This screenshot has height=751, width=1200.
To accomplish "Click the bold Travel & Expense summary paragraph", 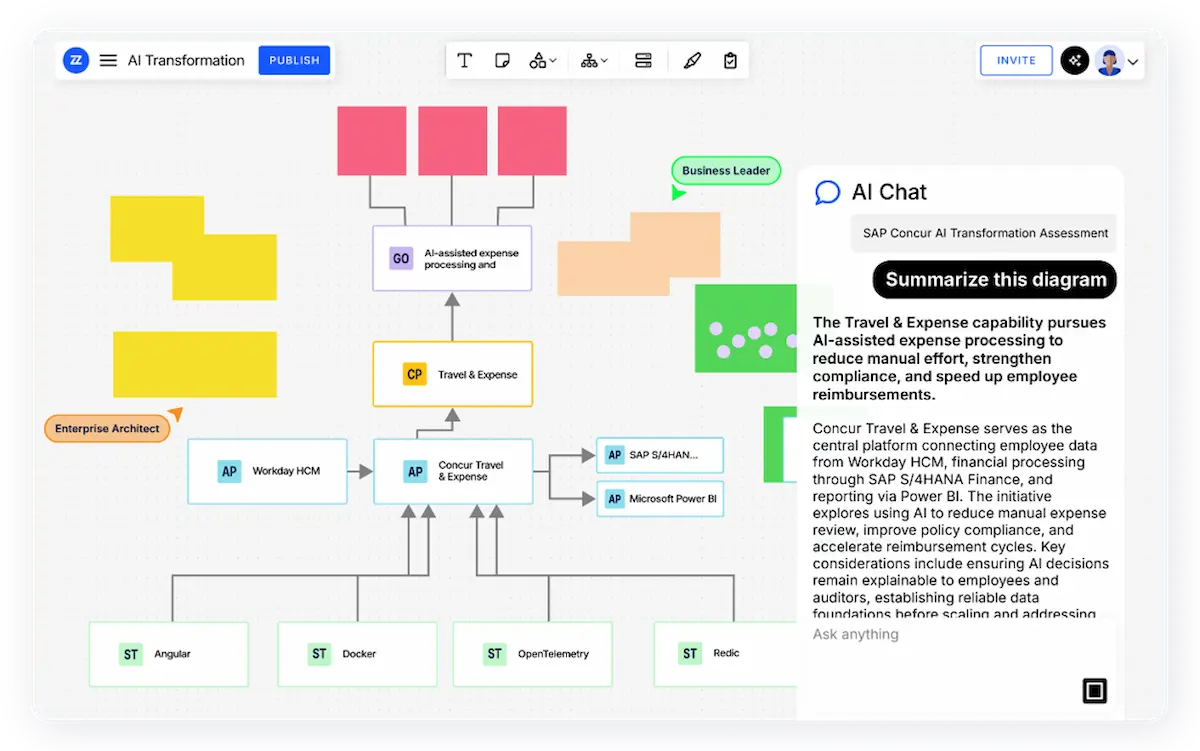I will click(959, 358).
